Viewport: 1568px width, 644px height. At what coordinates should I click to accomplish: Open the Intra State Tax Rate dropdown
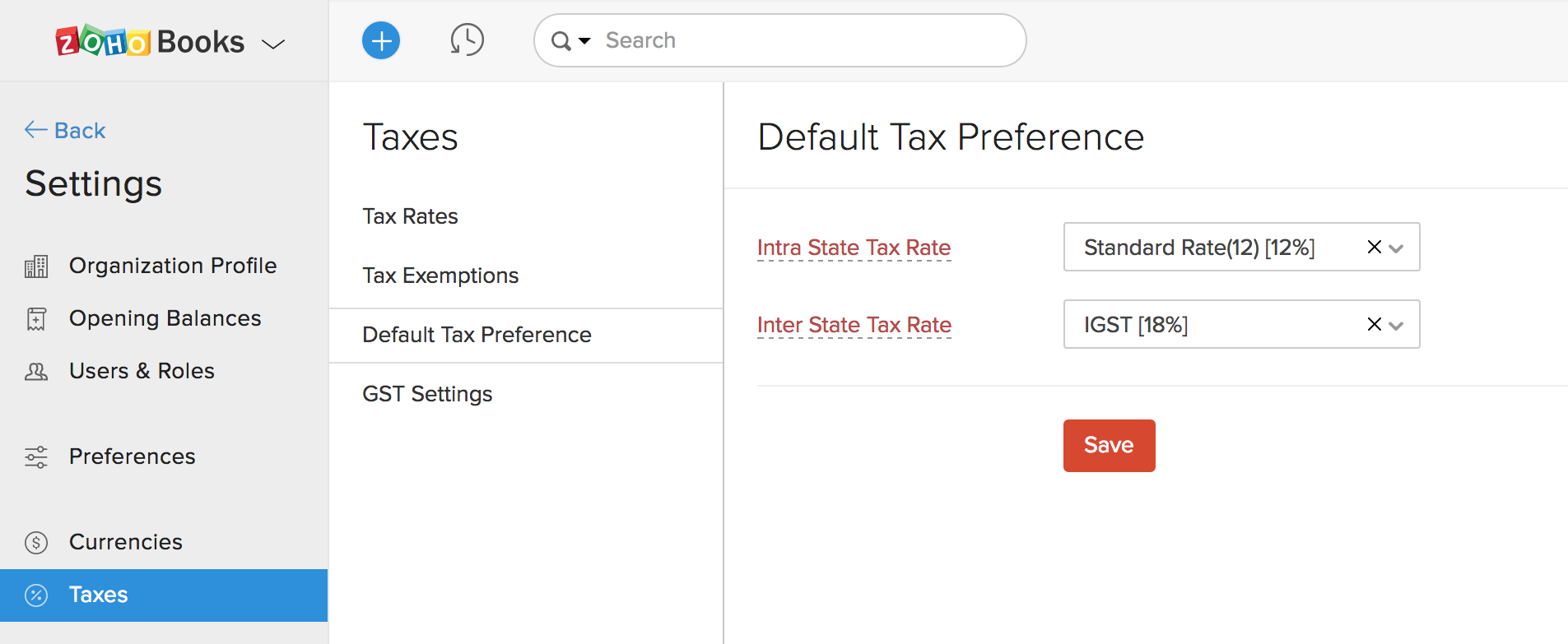[1397, 247]
